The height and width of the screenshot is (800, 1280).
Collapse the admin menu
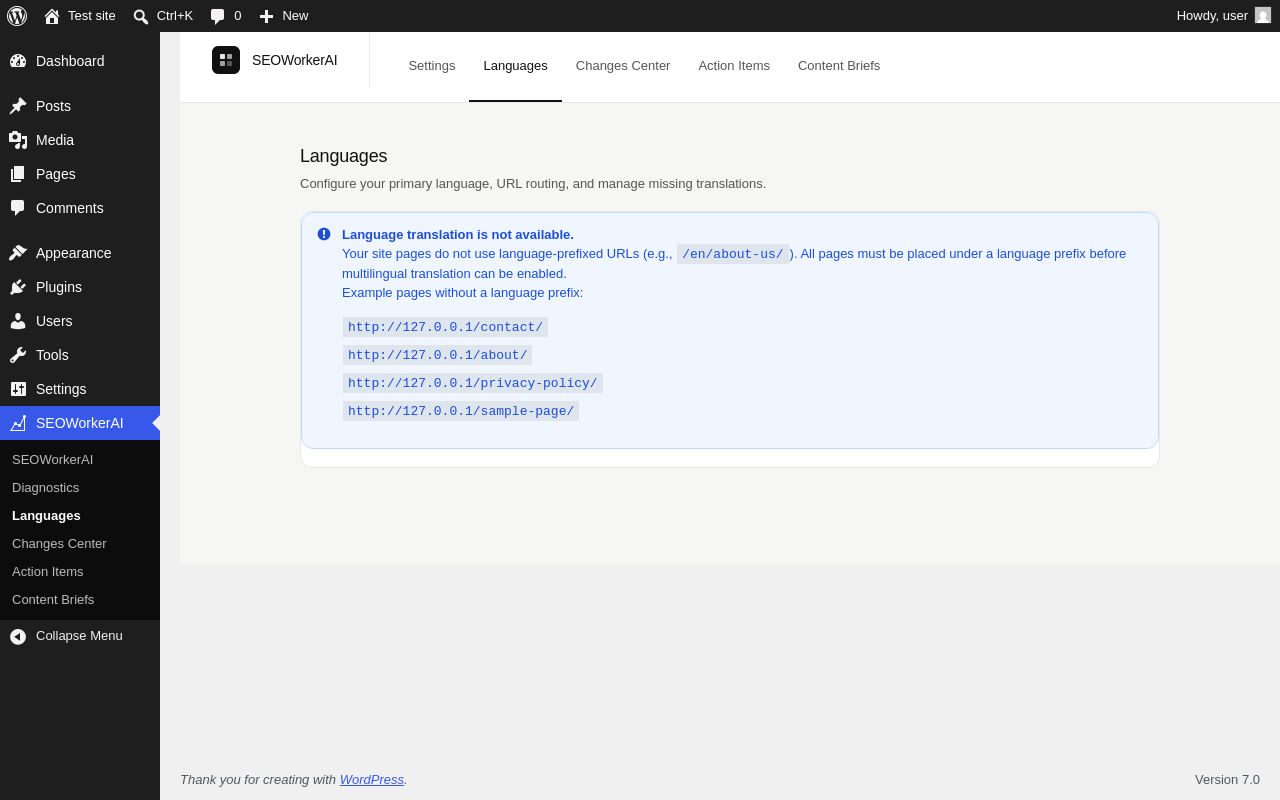click(x=80, y=636)
